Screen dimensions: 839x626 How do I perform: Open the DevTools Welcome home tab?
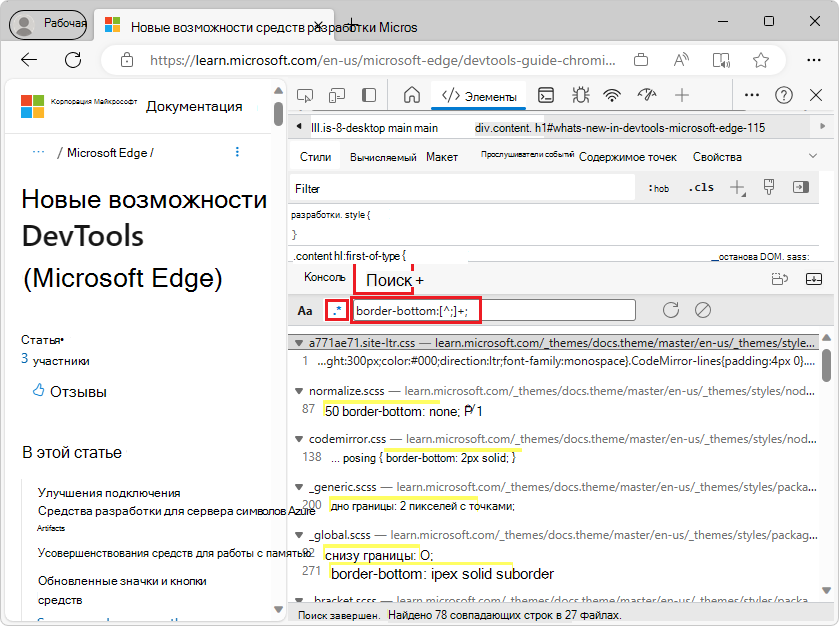tap(411, 96)
